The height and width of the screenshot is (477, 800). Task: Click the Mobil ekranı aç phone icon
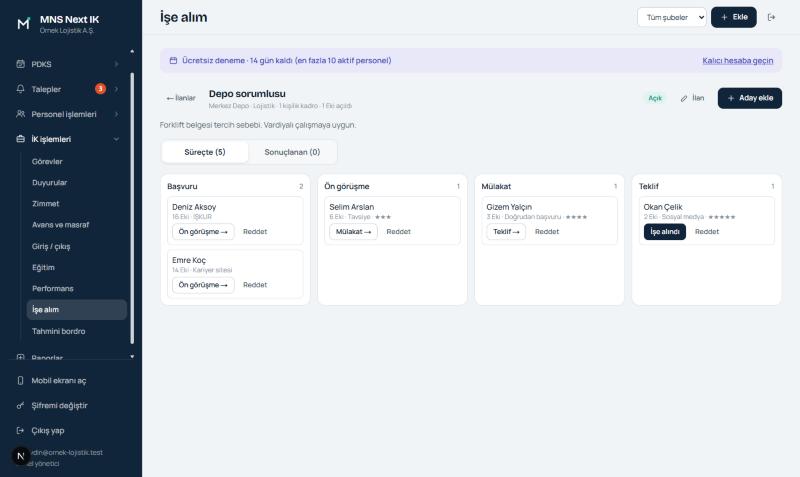point(20,381)
